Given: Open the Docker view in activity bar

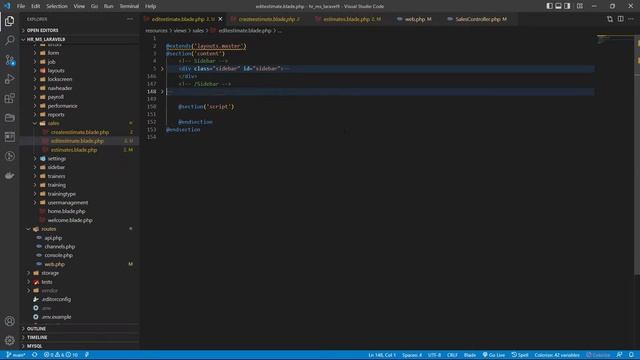Looking at the screenshot, I should click(x=9, y=176).
